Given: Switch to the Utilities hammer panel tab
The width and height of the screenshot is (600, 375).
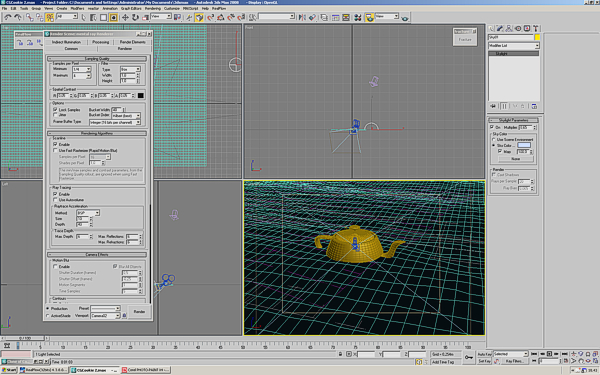Looking at the screenshot, I should 535,28.
